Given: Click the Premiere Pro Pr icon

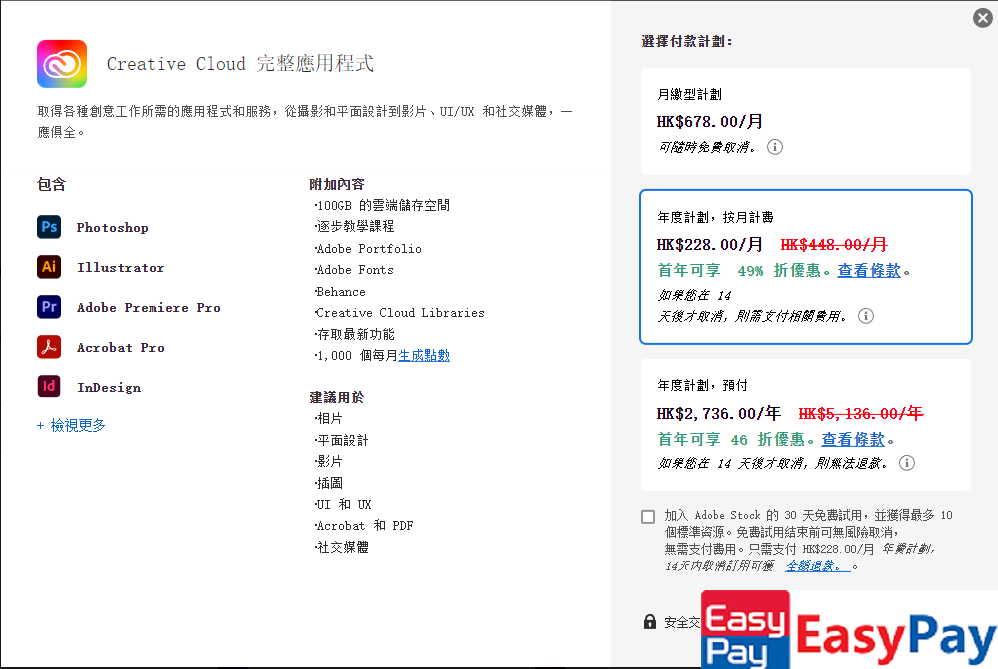Looking at the screenshot, I should (x=49, y=307).
